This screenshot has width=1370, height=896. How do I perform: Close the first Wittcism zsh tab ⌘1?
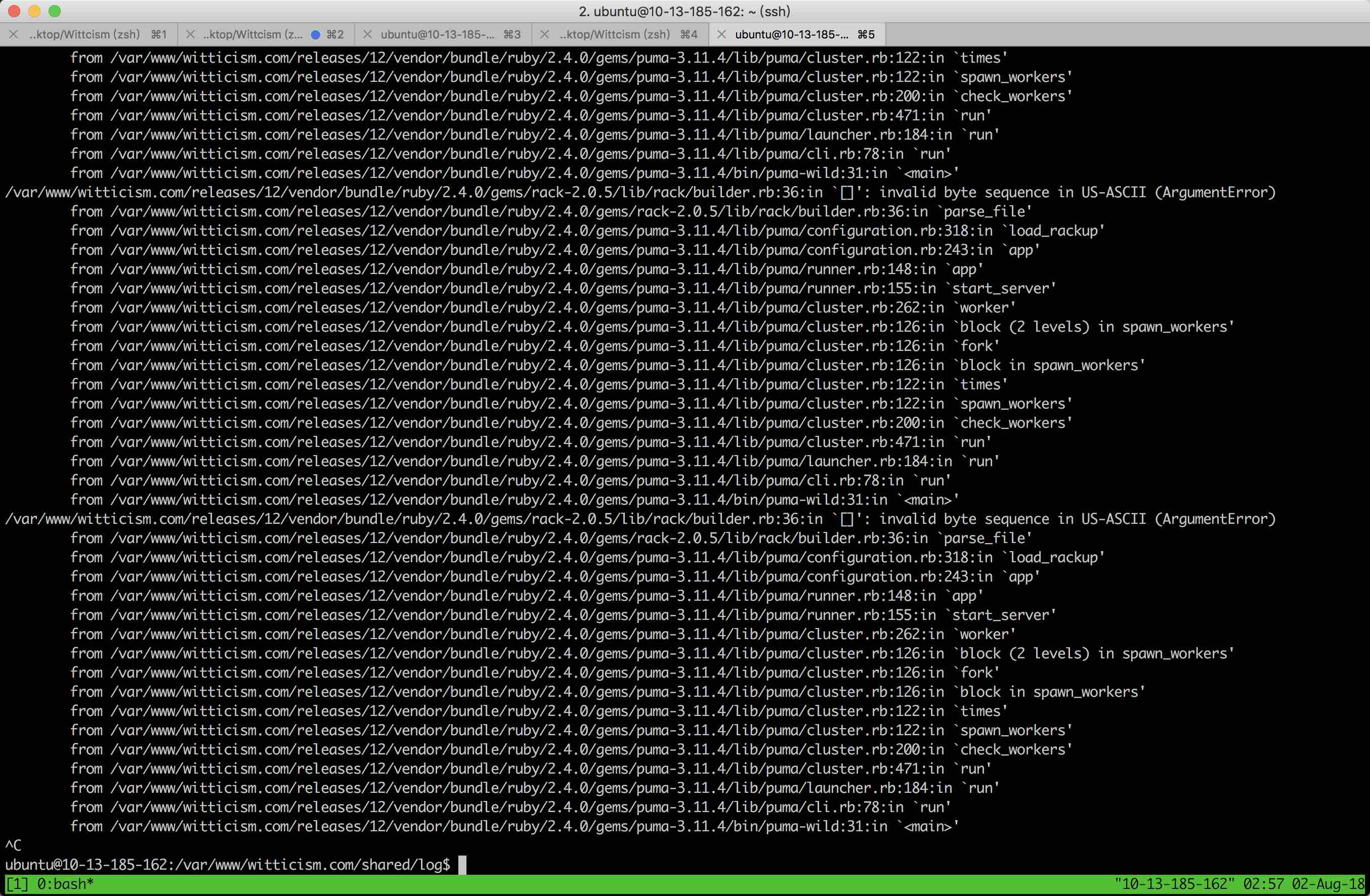[x=14, y=34]
